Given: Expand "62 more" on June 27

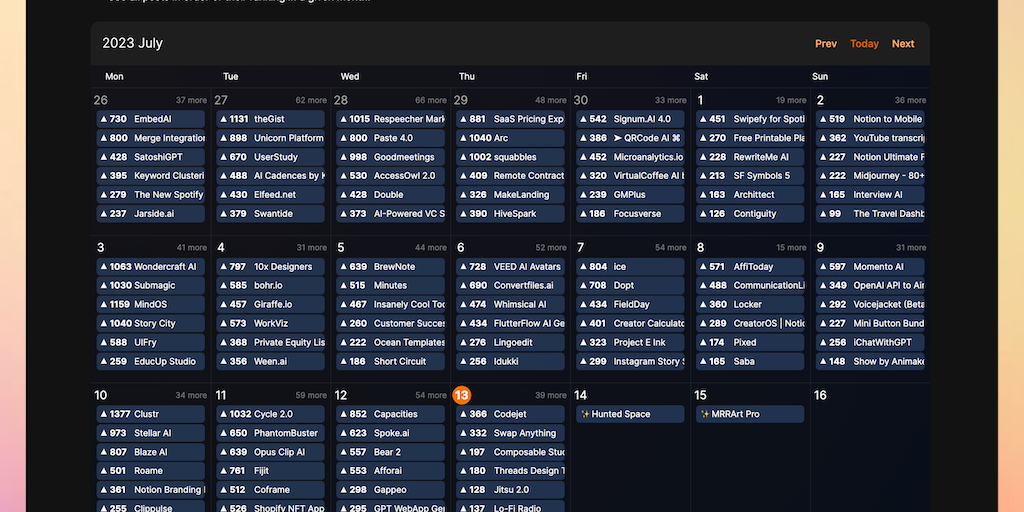Looking at the screenshot, I should point(311,101).
